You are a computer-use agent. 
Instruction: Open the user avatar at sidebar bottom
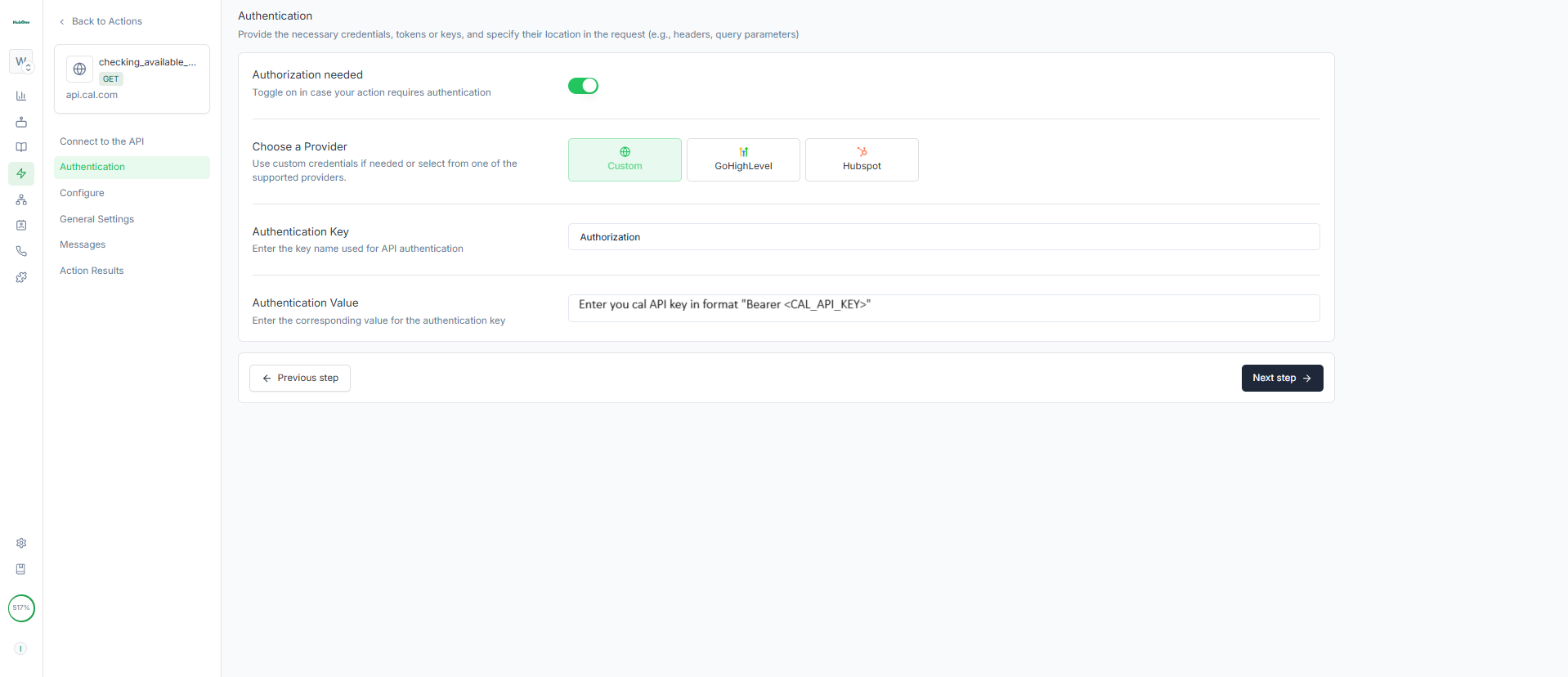point(21,648)
